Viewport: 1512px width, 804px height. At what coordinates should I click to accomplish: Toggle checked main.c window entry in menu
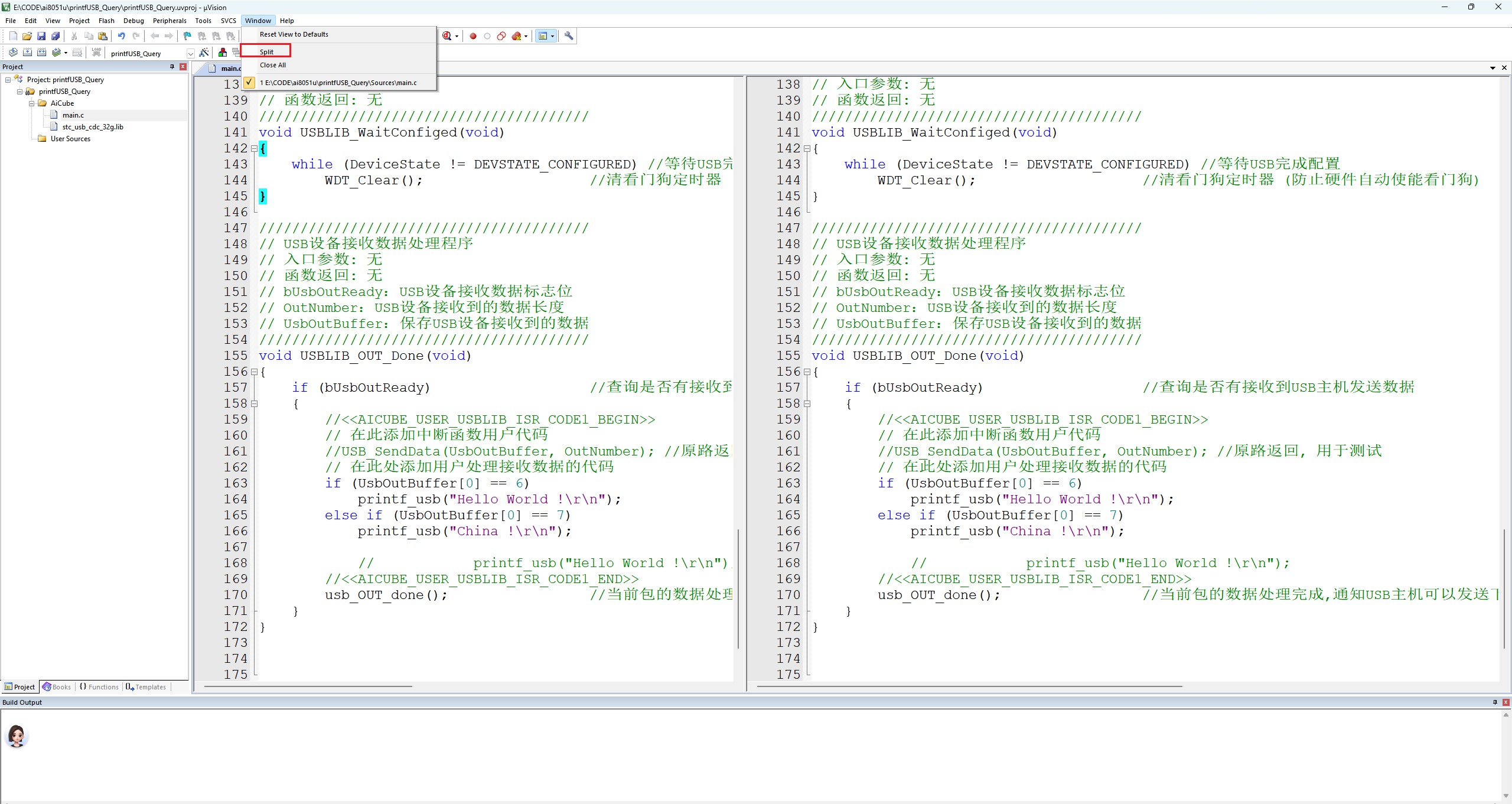point(338,83)
